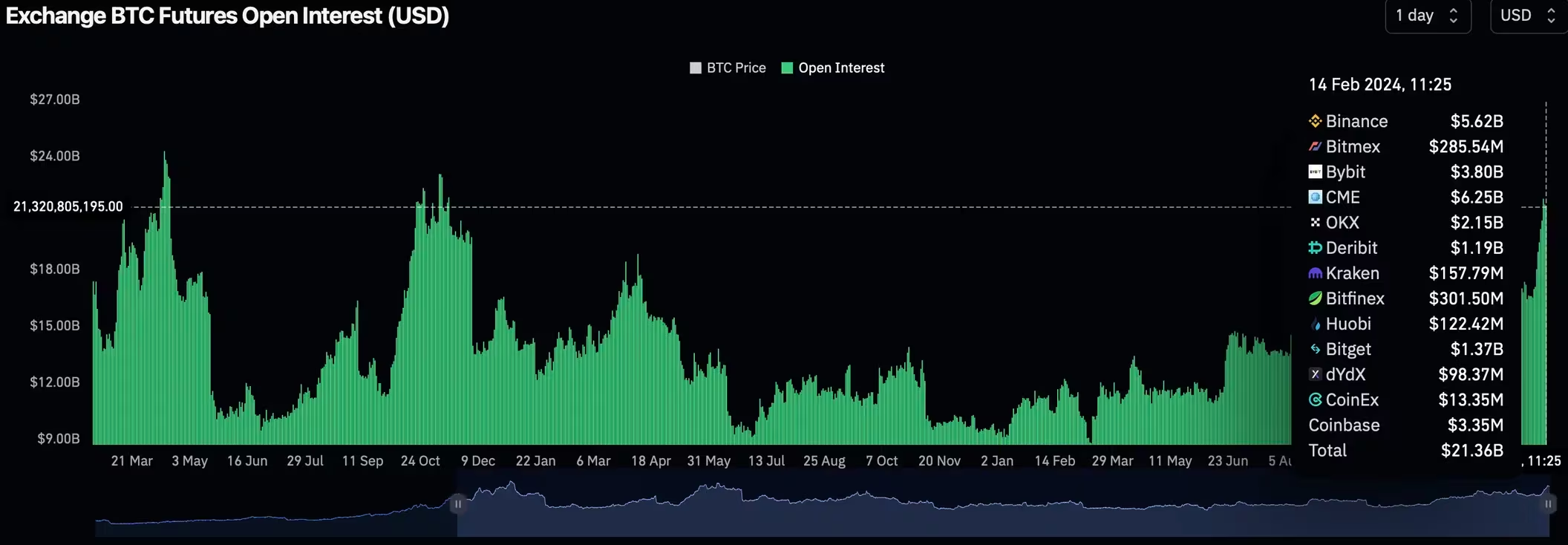Click the OKX logo icon
Viewport: 1568px width, 545px height.
pos(1315,222)
